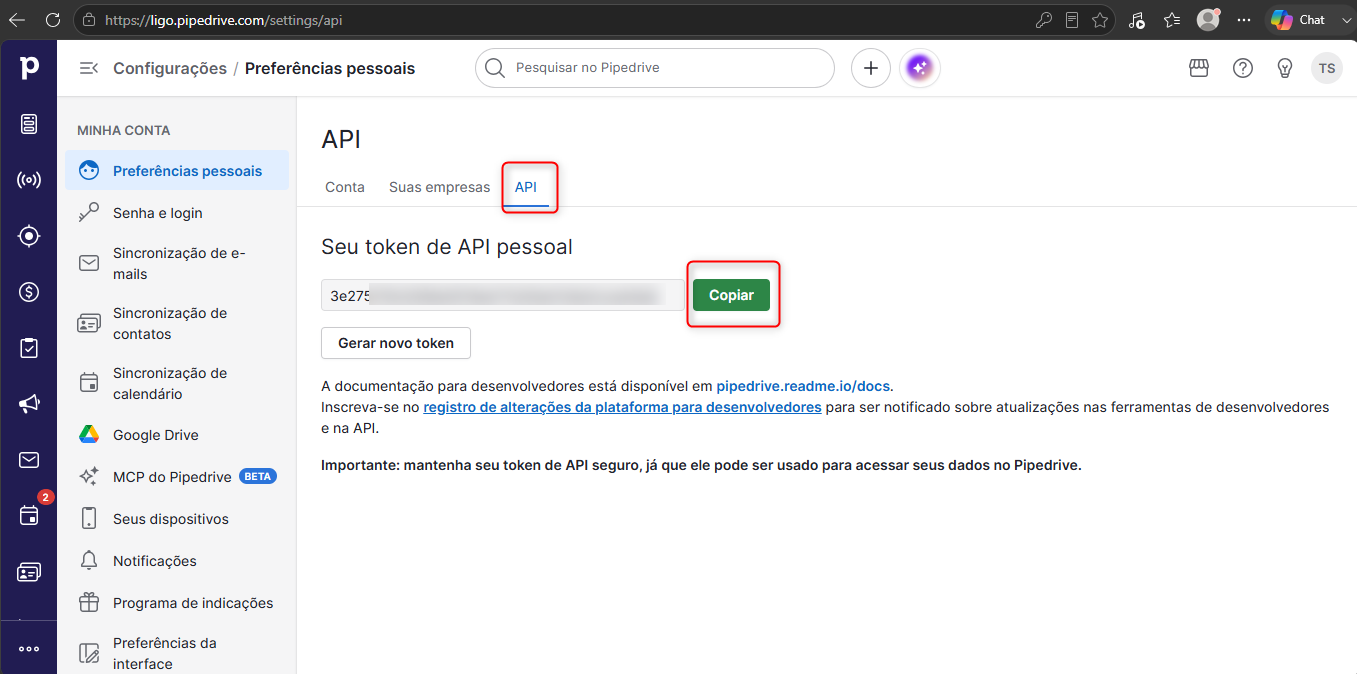
Task: Reload the page with the refresh icon
Action: (x=53, y=20)
